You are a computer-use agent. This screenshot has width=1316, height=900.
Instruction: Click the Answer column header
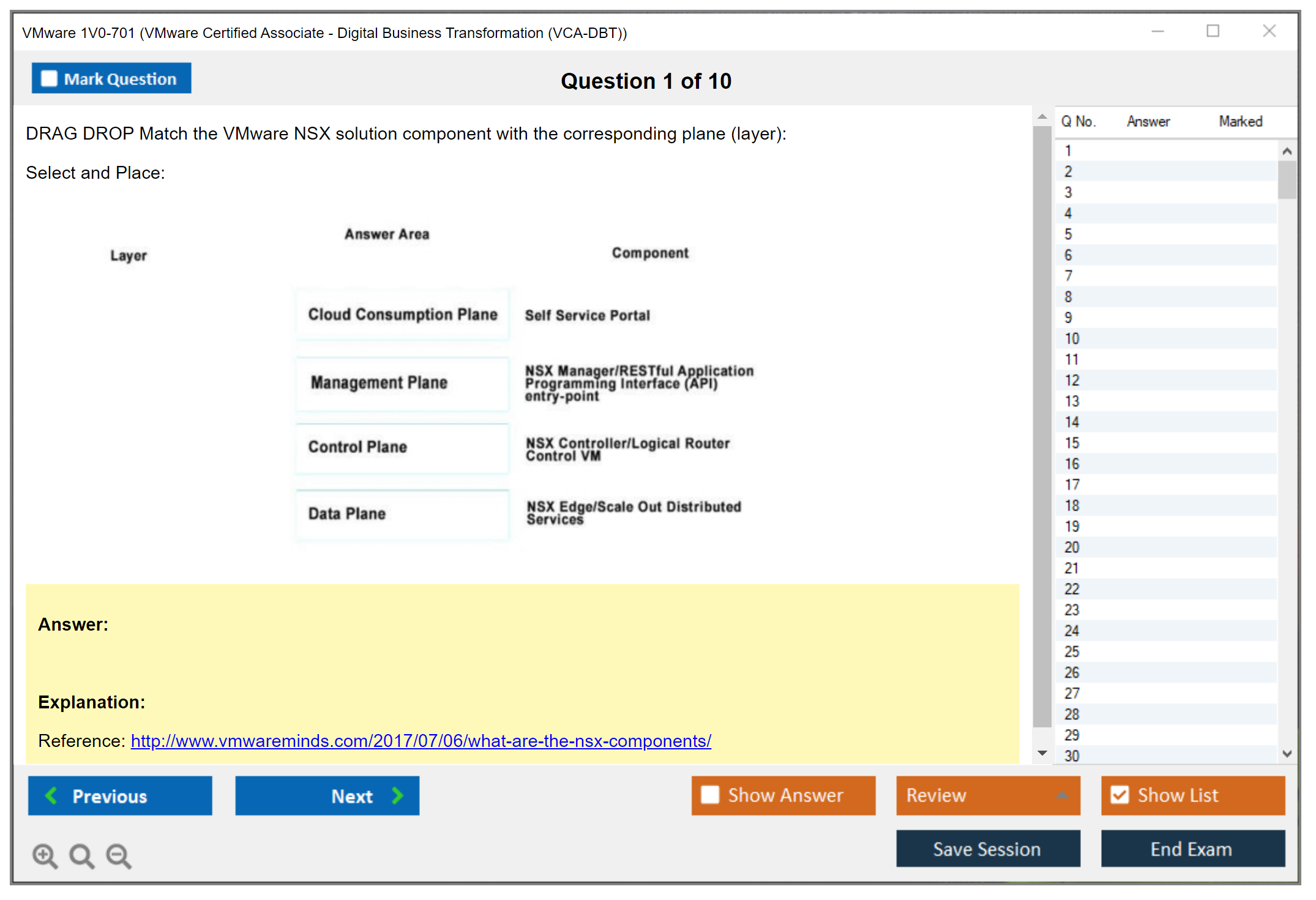click(1148, 121)
